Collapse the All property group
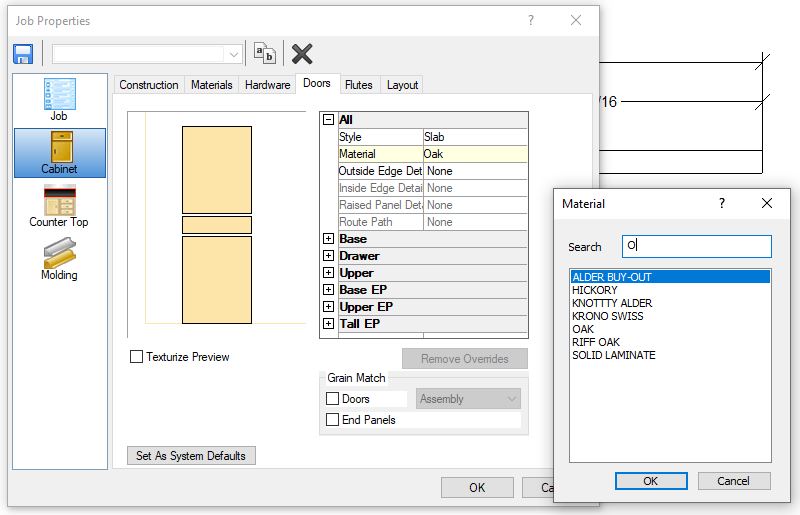 (x=328, y=120)
